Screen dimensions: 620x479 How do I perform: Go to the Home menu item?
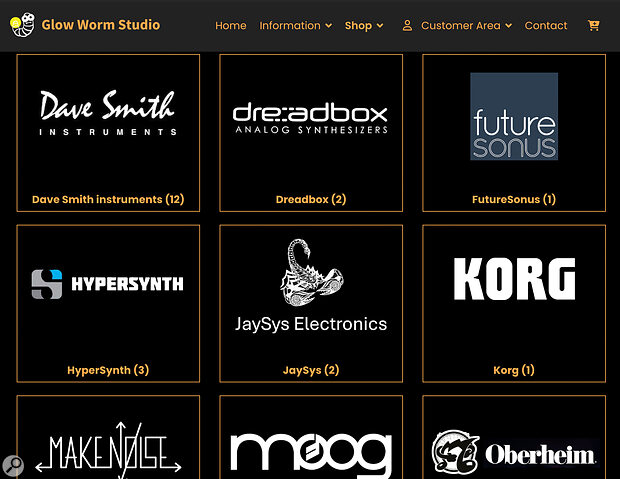(231, 26)
